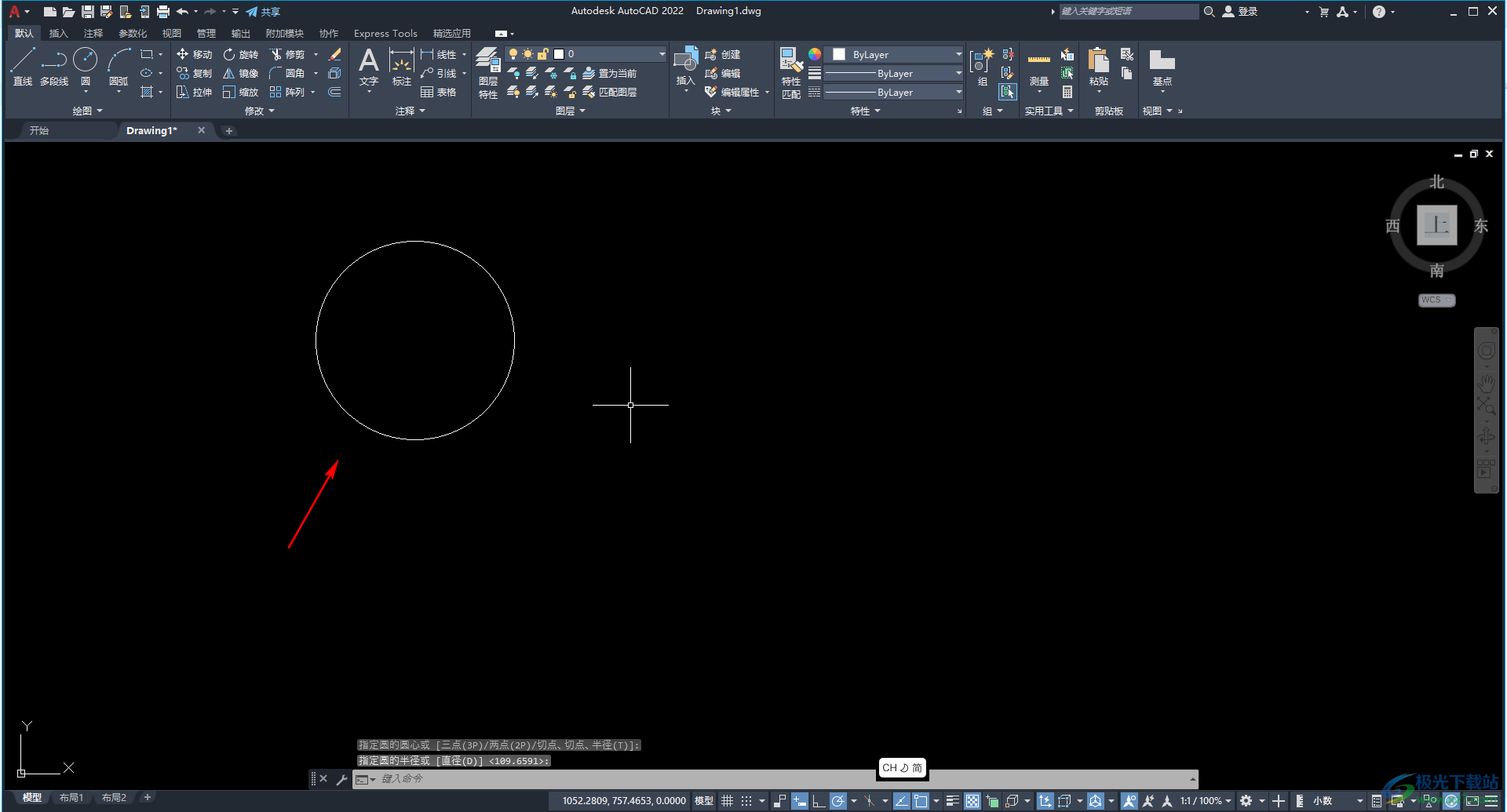Toggle polar tracking in status bar
This screenshot has width=1507, height=812.
click(x=838, y=801)
